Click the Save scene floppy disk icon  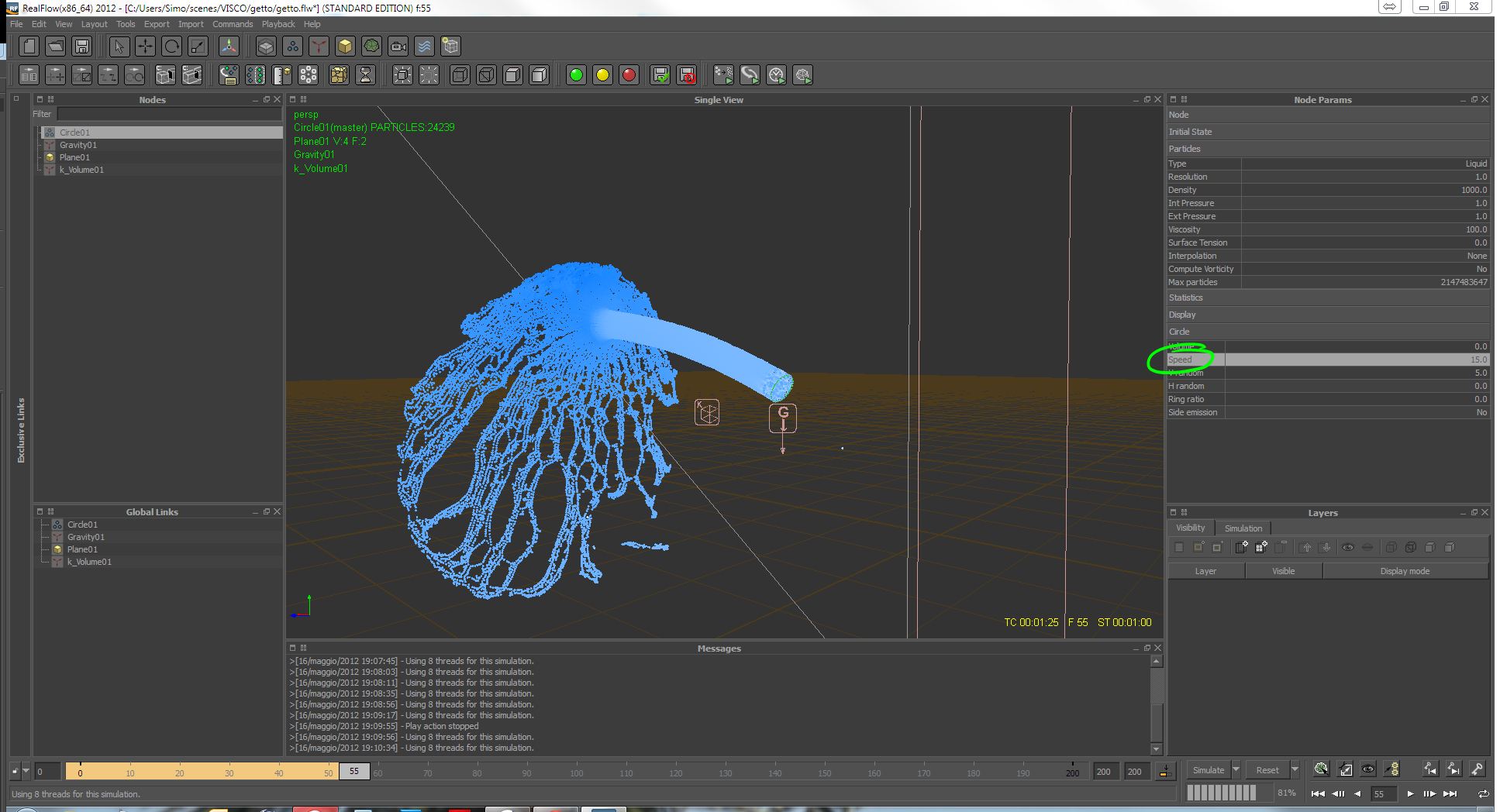tap(82, 46)
